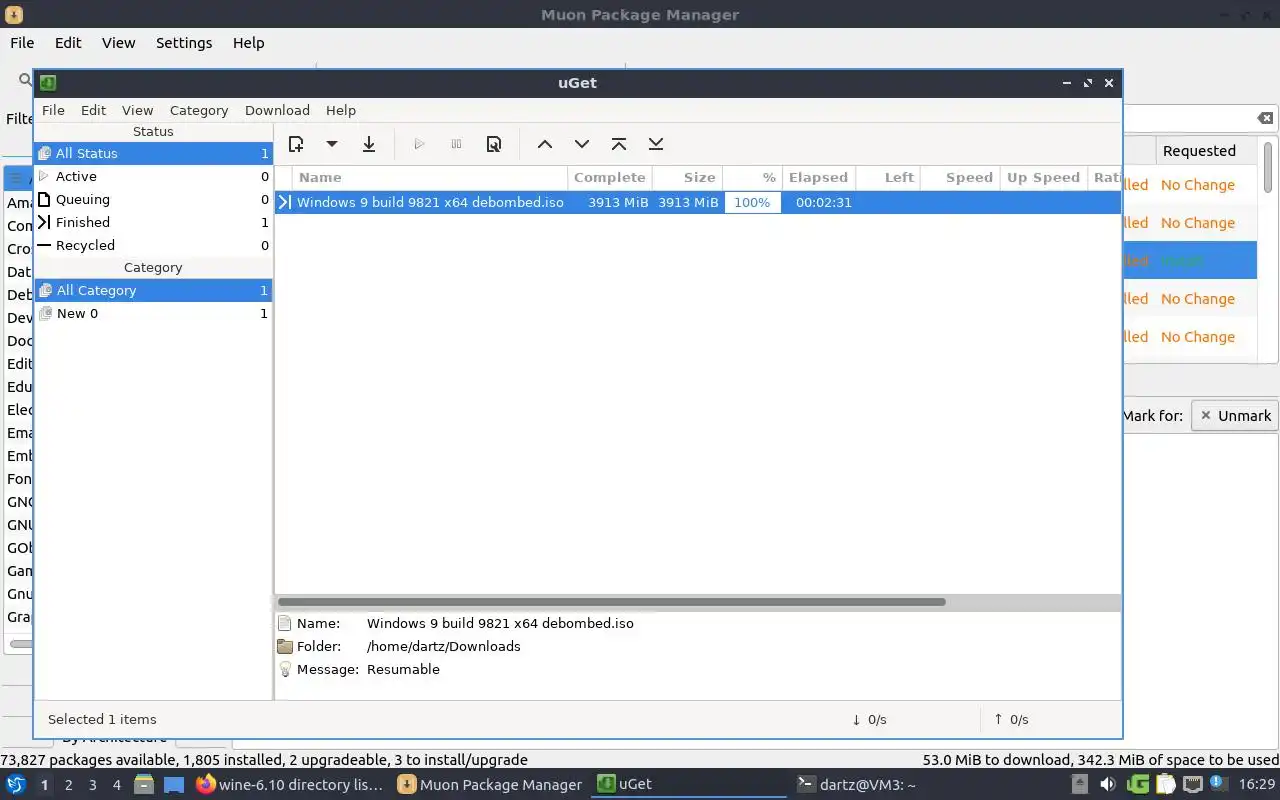The height and width of the screenshot is (800, 1280).
Task: Open uGet File menu
Action: (53, 110)
